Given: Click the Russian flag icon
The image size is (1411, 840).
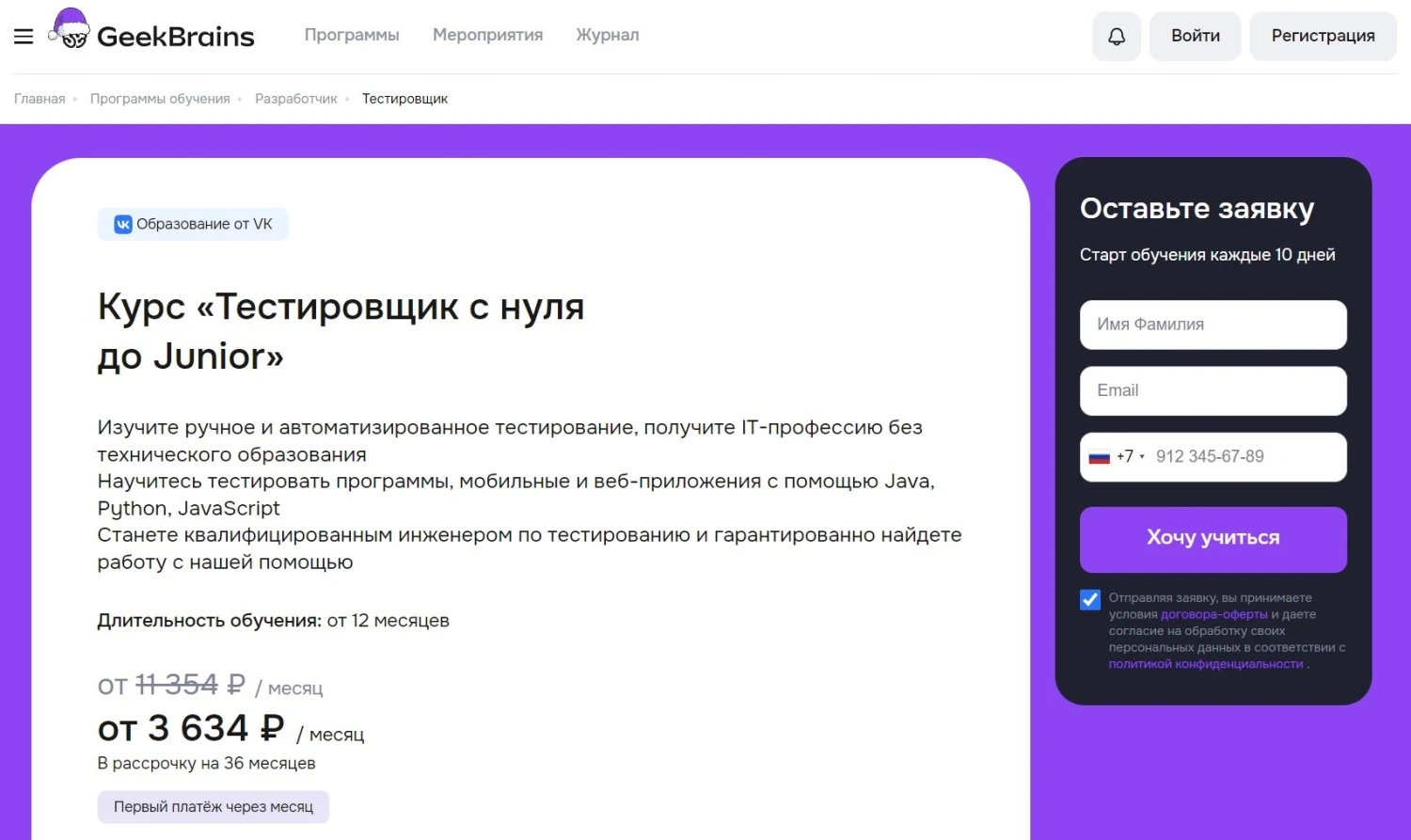Looking at the screenshot, I should click(1099, 457).
